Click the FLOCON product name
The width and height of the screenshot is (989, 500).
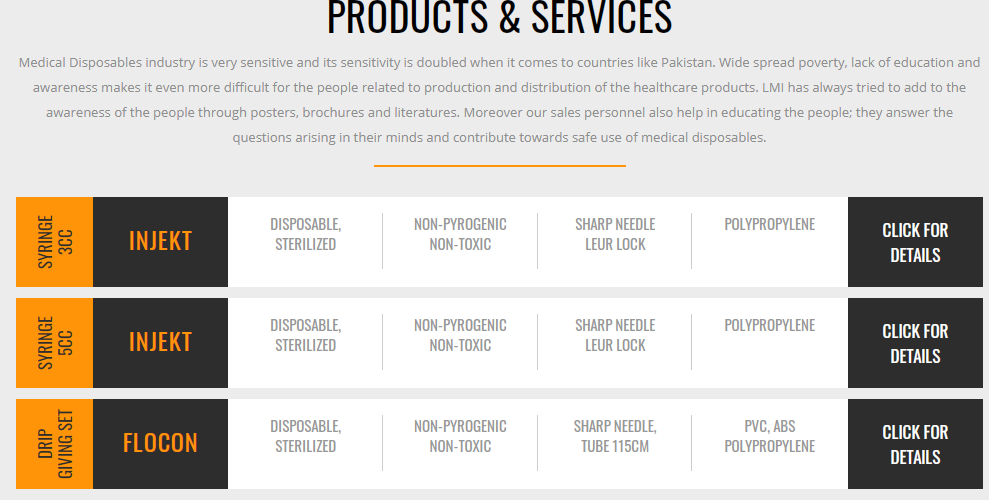click(x=160, y=443)
